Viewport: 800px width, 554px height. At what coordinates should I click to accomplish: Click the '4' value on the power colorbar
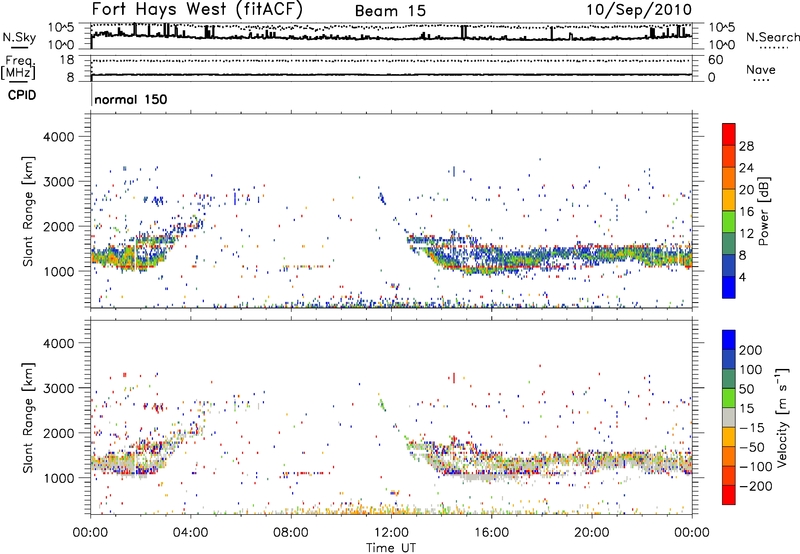pyautogui.click(x=742, y=278)
